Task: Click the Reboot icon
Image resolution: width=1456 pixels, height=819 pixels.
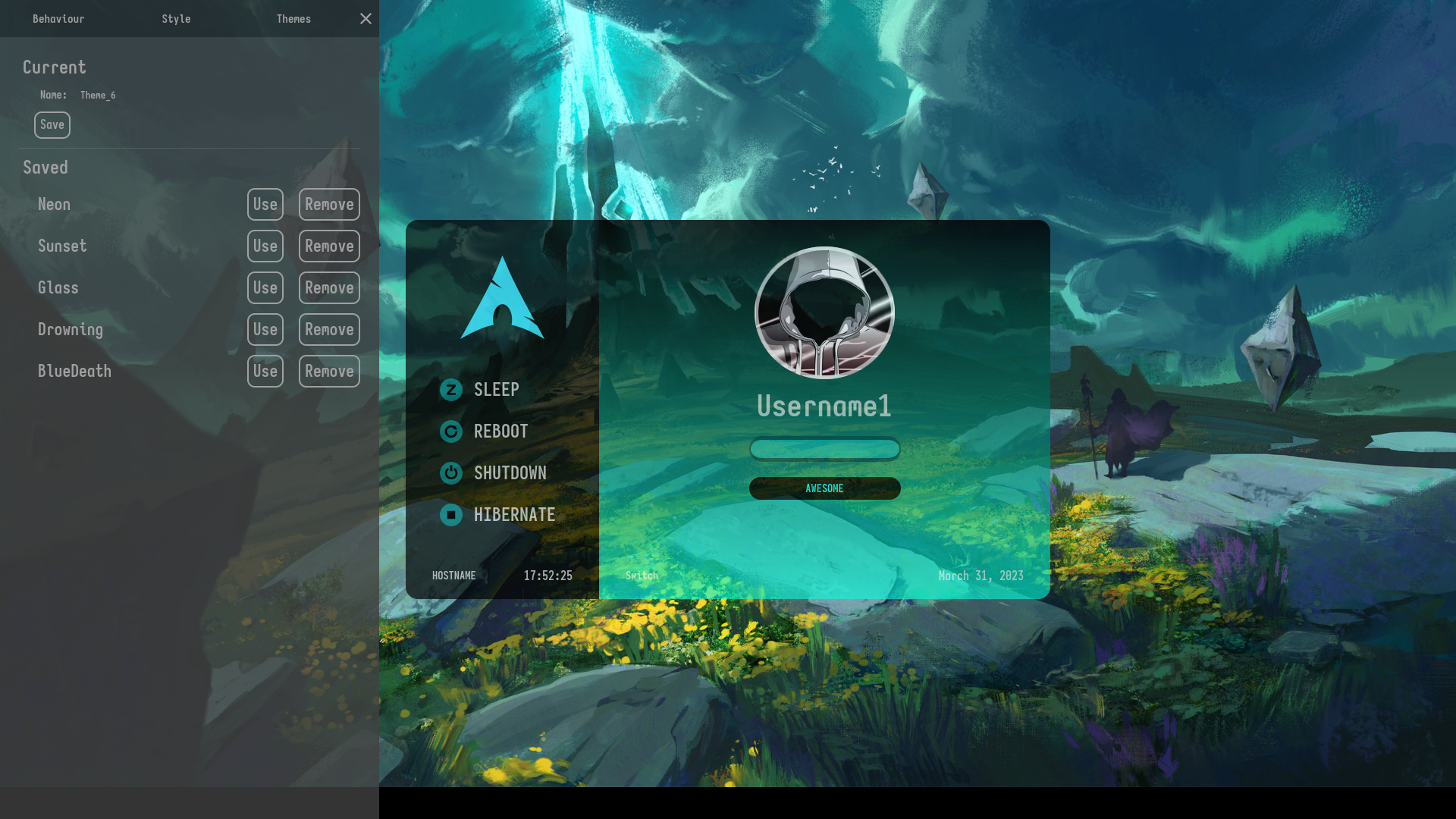Action: click(x=451, y=431)
